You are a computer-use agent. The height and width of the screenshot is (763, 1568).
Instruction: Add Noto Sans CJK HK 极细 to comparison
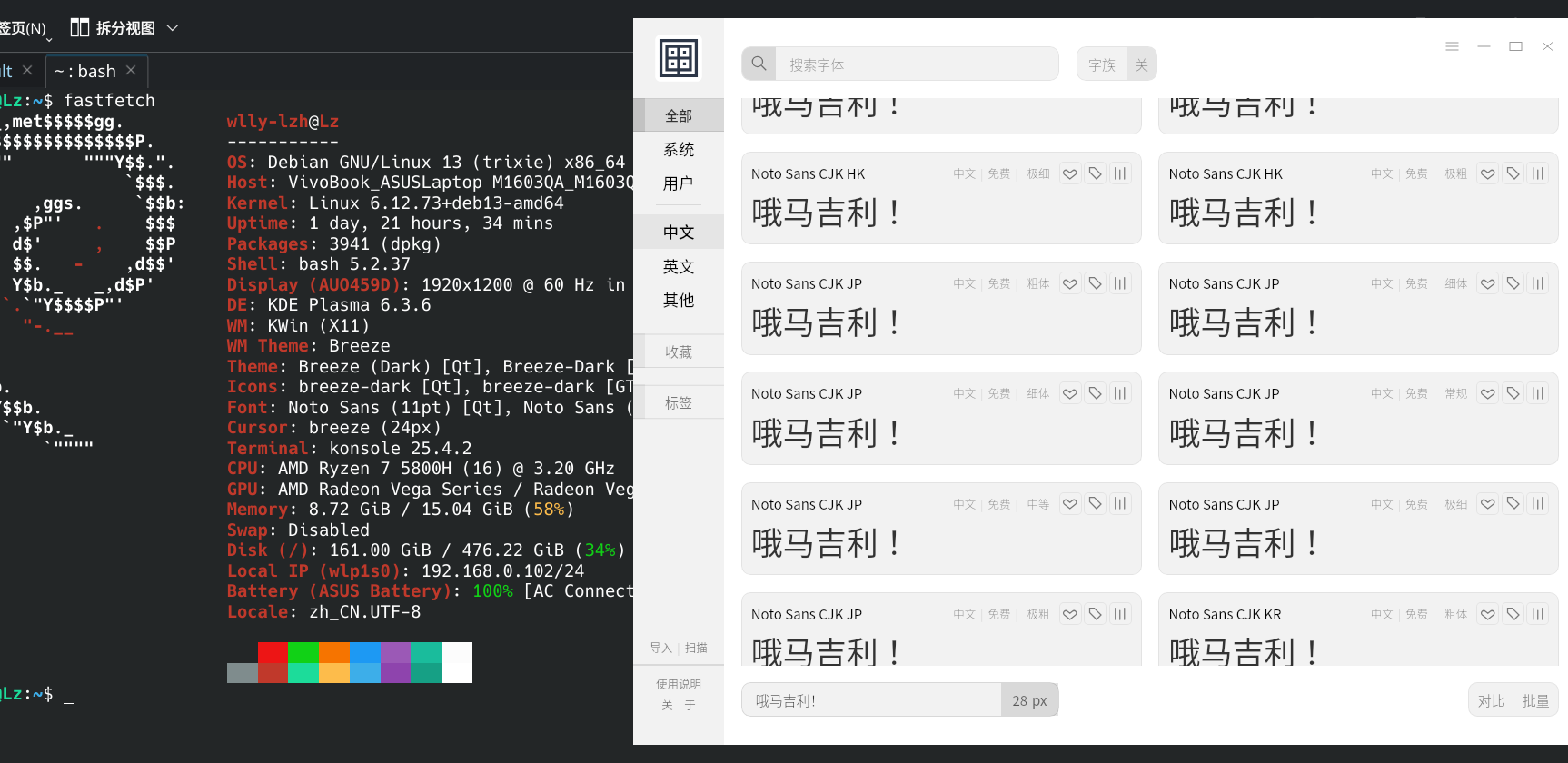pyautogui.click(x=1120, y=173)
